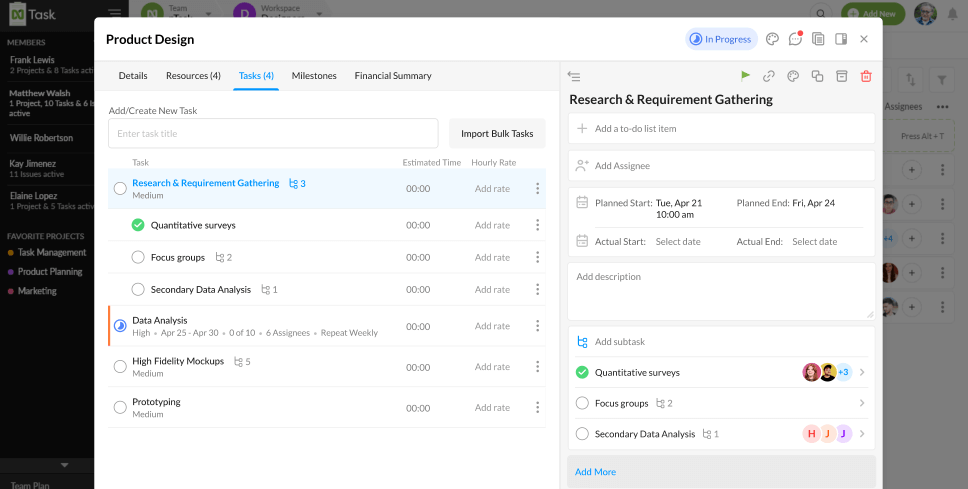This screenshot has height=489, width=968.
Task: Collapse task detail panel with arrow icon
Action: point(574,77)
